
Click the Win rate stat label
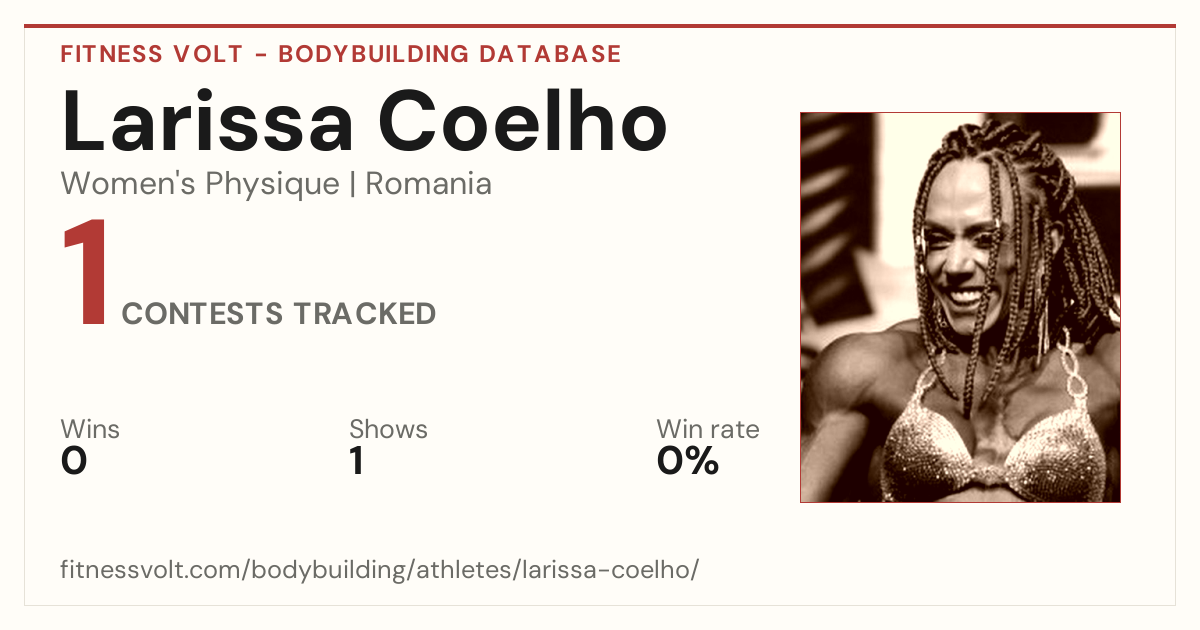[708, 429]
